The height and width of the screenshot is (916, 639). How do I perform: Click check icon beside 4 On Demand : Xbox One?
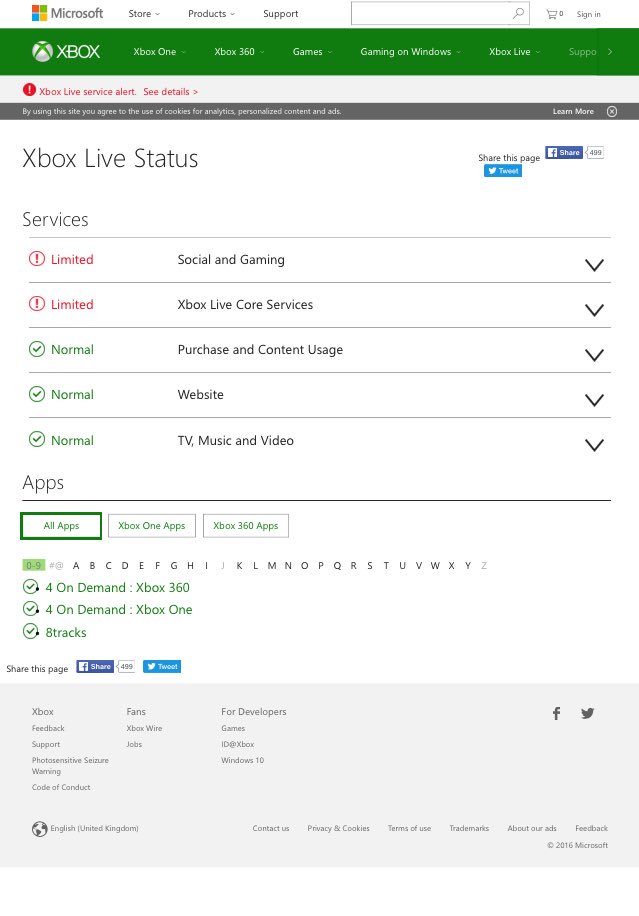coord(31,609)
